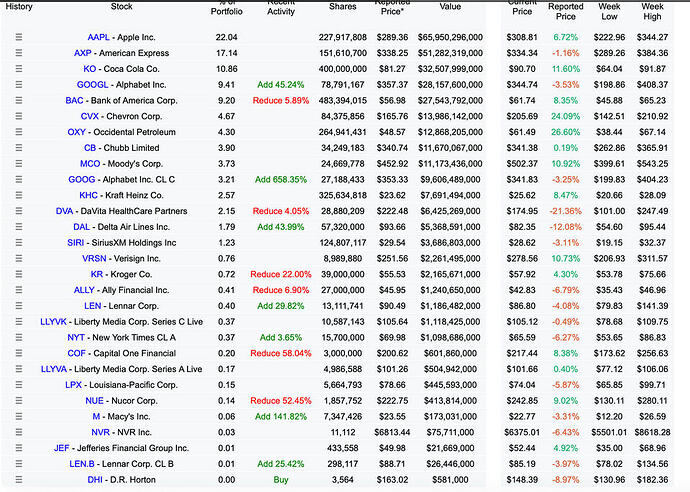Sort by the Stock column header
Viewport: 690px width, 492px height.
pyautogui.click(x=121, y=7)
